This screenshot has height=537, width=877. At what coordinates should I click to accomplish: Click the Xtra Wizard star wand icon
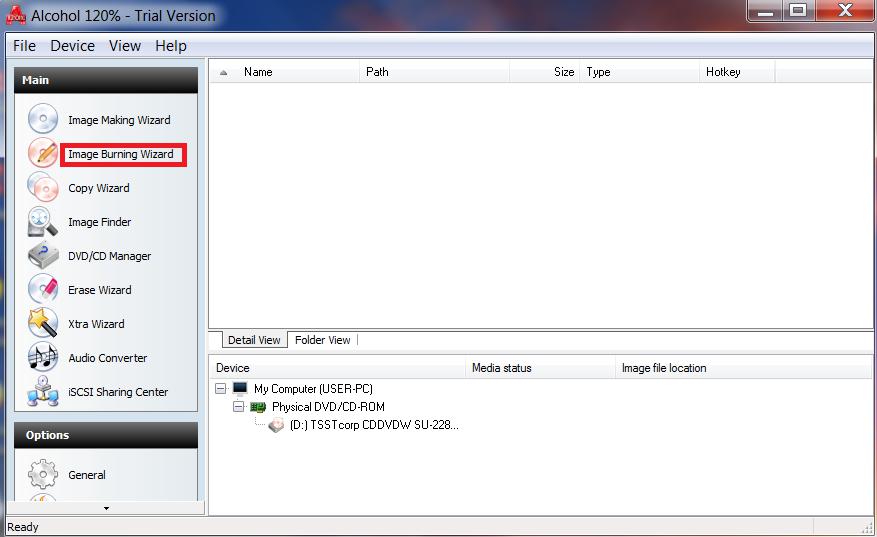point(43,323)
